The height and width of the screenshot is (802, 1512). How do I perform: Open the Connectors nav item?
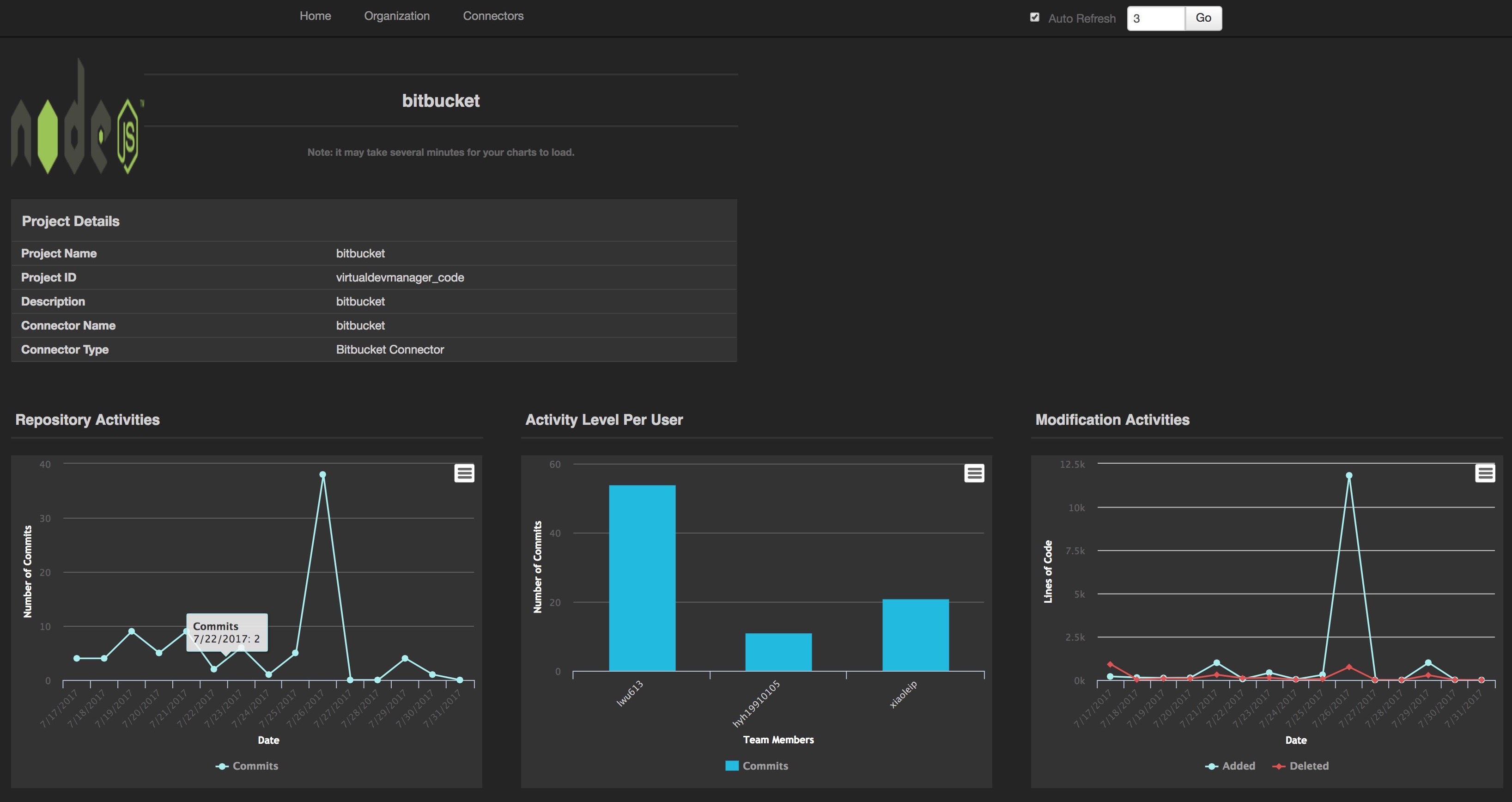tap(493, 16)
